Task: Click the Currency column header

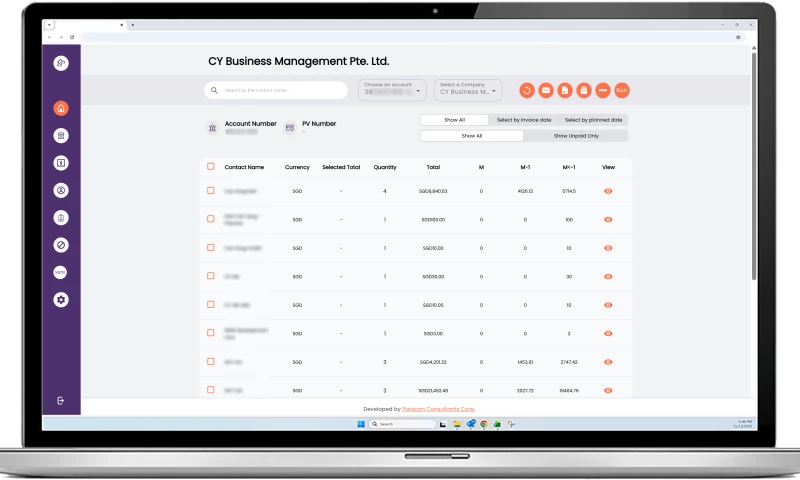Action: pyautogui.click(x=297, y=167)
